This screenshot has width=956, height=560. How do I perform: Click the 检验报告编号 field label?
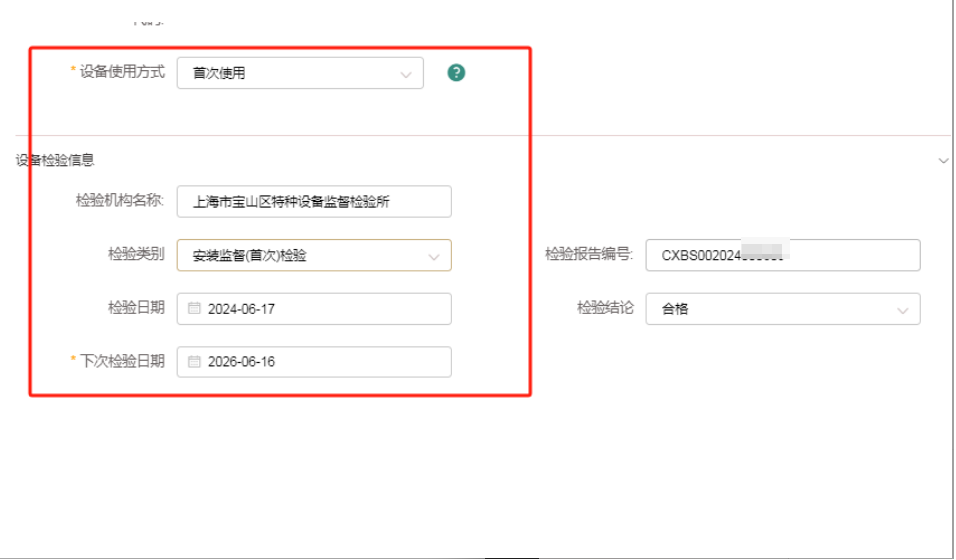click(589, 254)
